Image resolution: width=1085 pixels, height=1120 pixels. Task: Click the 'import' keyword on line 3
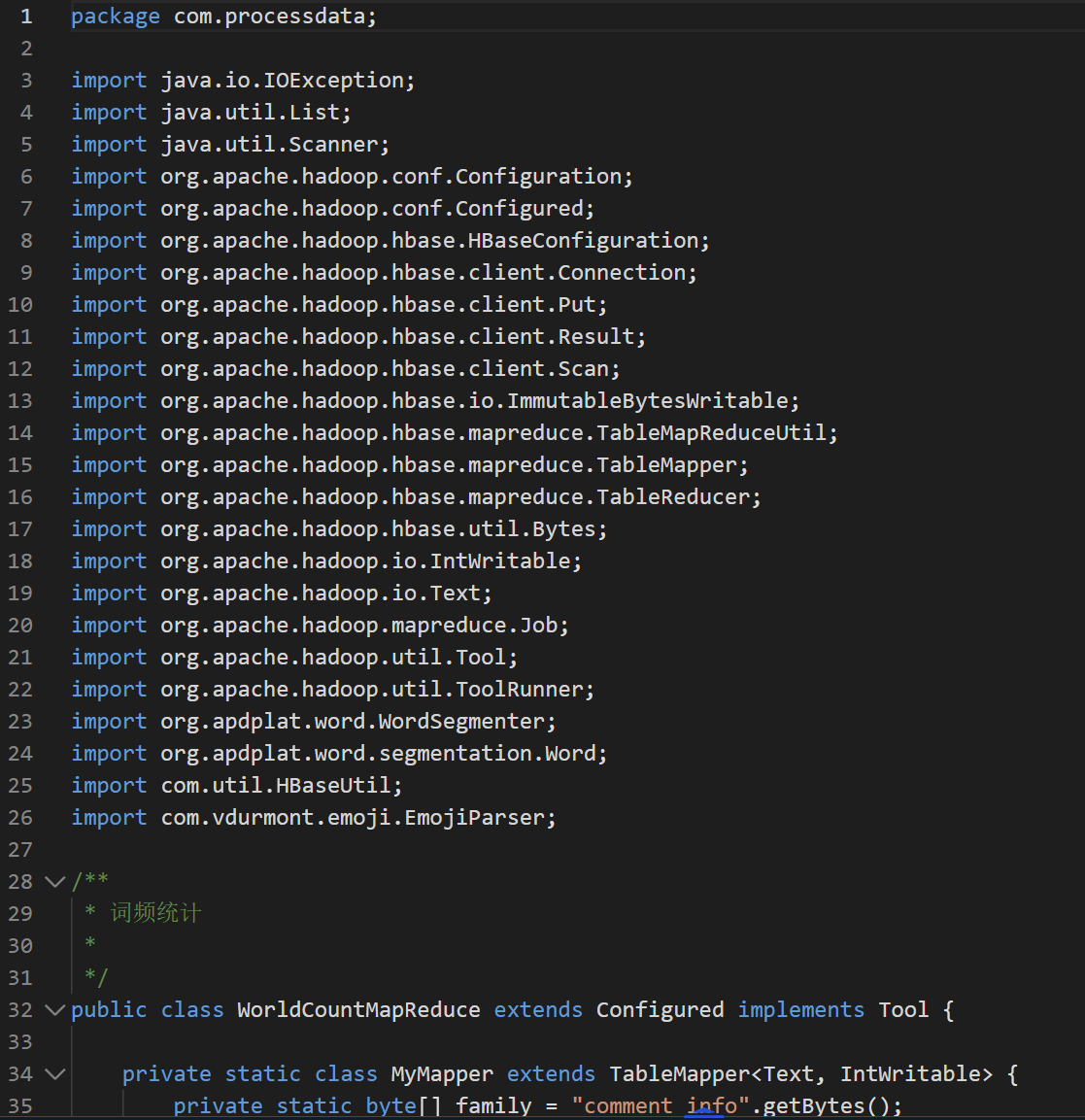tap(110, 80)
